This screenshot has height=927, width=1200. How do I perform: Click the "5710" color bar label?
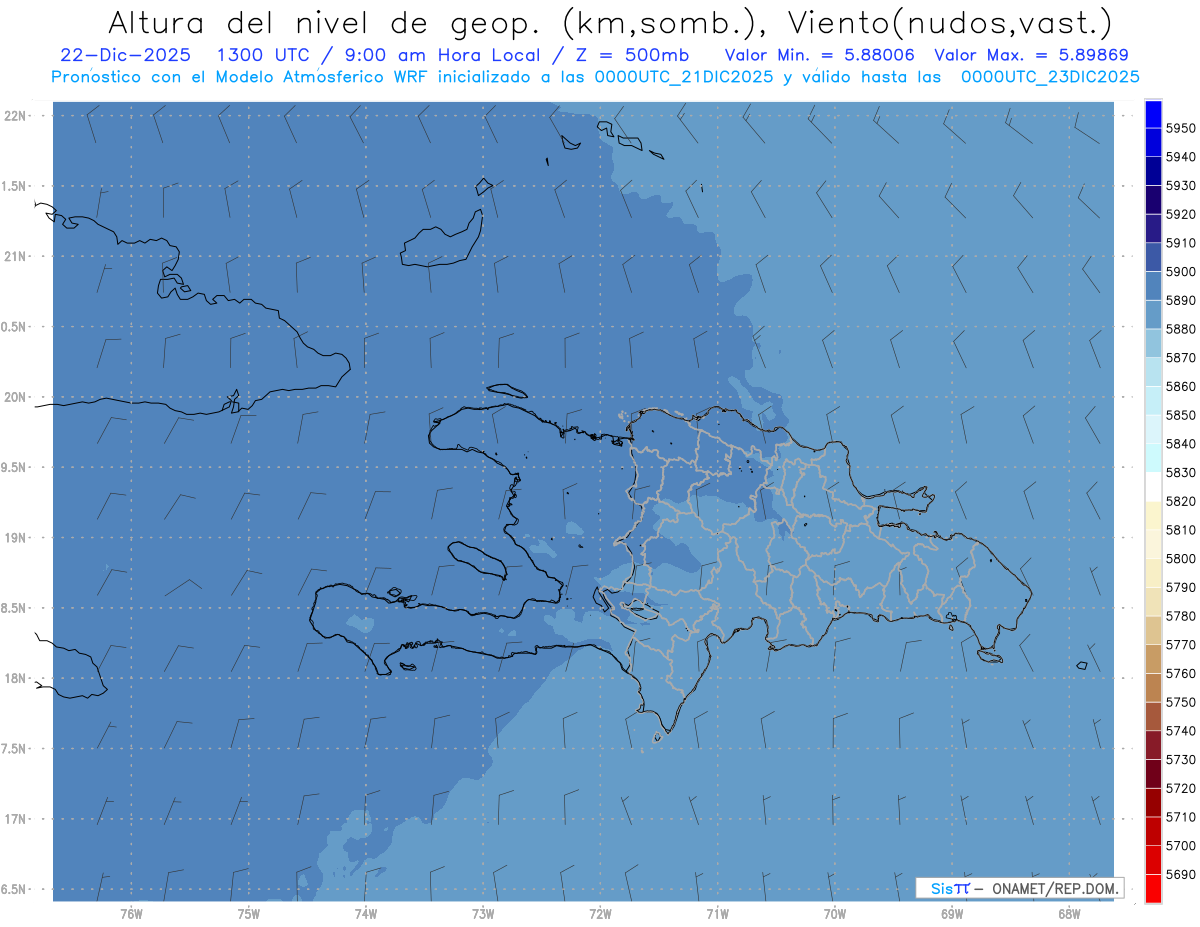pyautogui.click(x=1180, y=816)
